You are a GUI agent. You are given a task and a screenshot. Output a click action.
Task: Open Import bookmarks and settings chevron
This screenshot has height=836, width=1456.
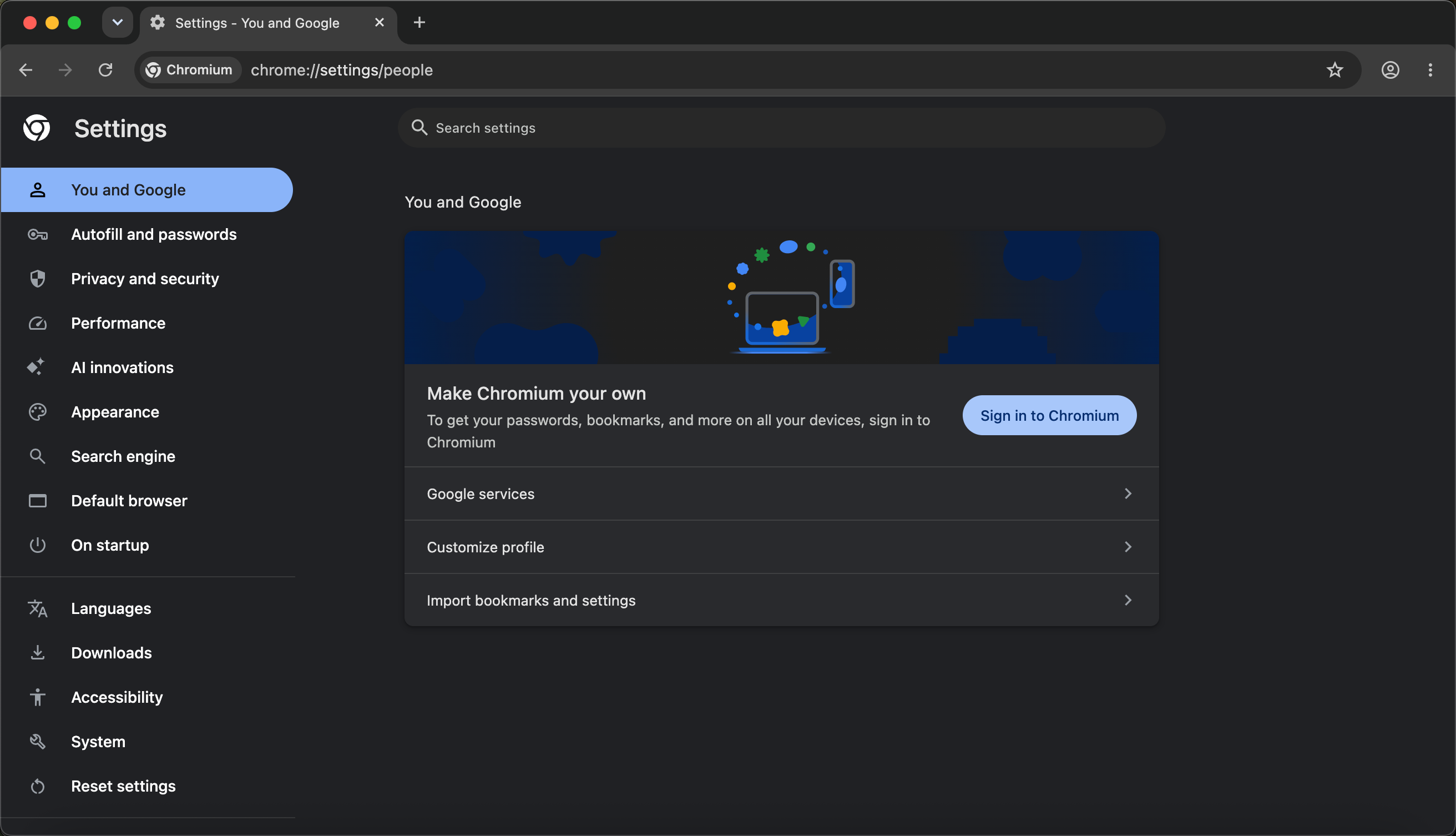pyautogui.click(x=1128, y=600)
